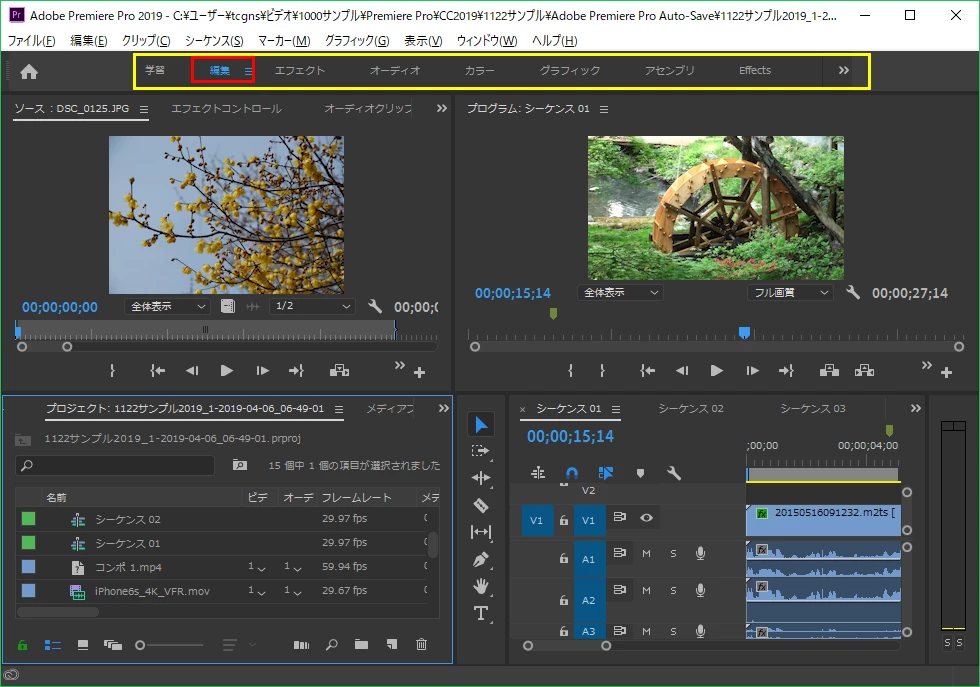Screen dimensions: 980x687
Task: Open the フル画質 playback resolution dropdown
Action: pyautogui.click(x=790, y=293)
